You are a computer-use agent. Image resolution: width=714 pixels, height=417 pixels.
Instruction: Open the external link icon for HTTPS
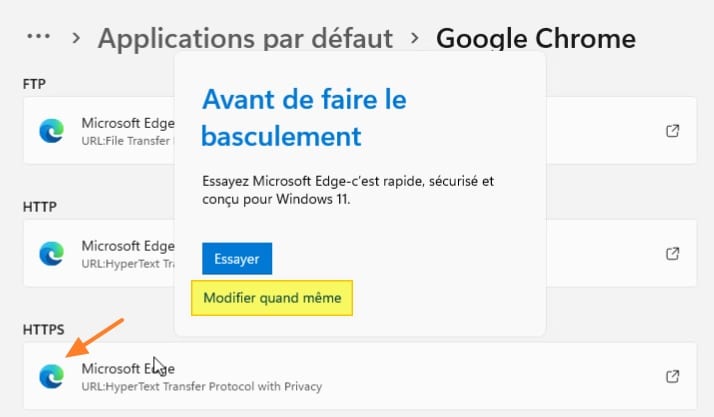673,376
